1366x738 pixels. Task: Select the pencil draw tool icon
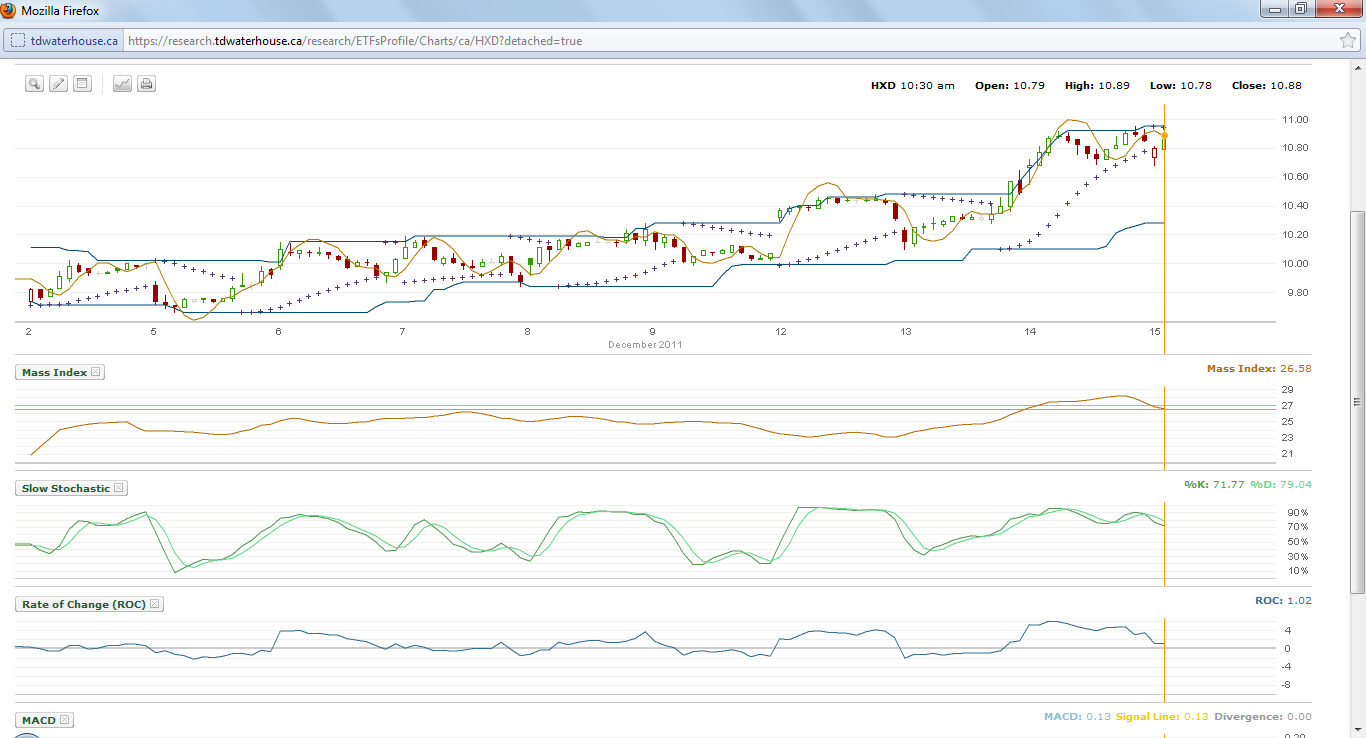[x=58, y=84]
